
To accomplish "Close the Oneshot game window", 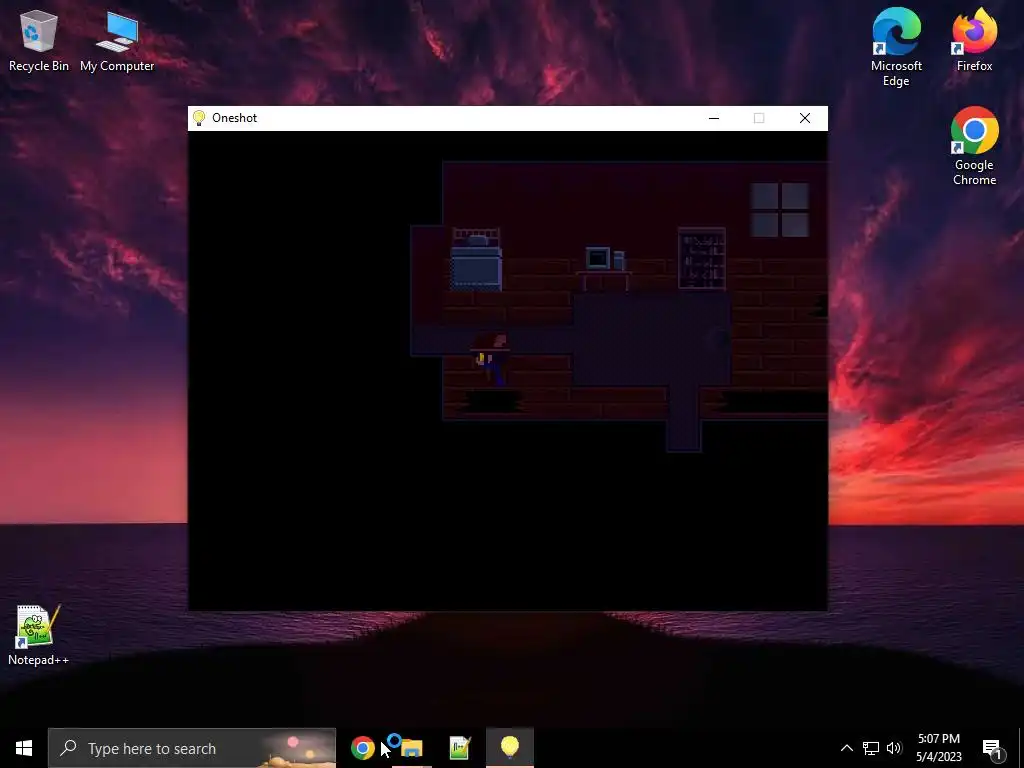I will (x=805, y=118).
